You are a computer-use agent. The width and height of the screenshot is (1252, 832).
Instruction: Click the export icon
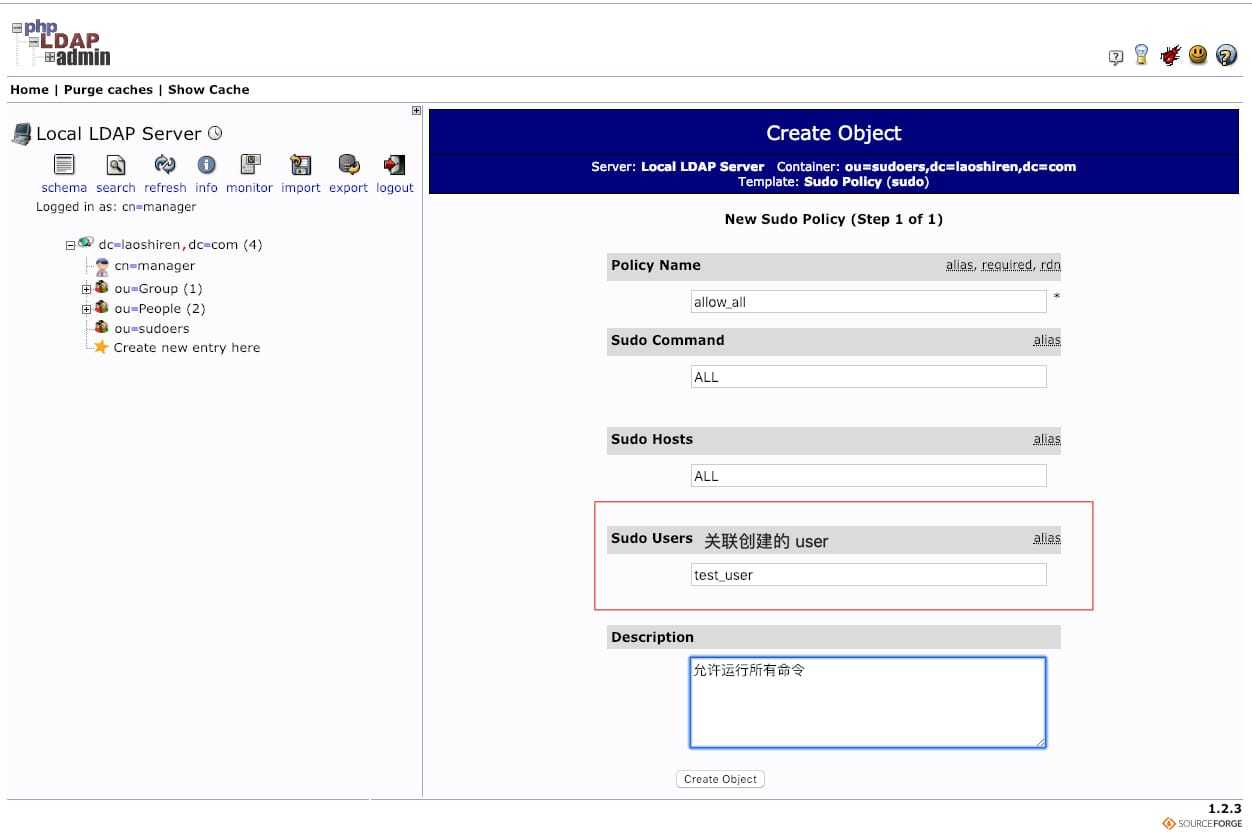tap(348, 165)
